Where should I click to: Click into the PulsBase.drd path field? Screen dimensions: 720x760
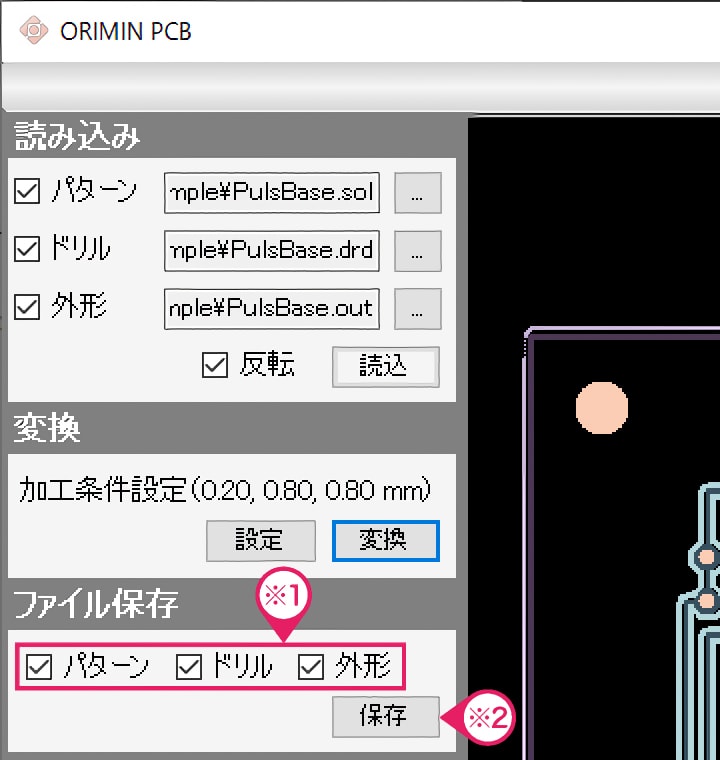tap(272, 251)
